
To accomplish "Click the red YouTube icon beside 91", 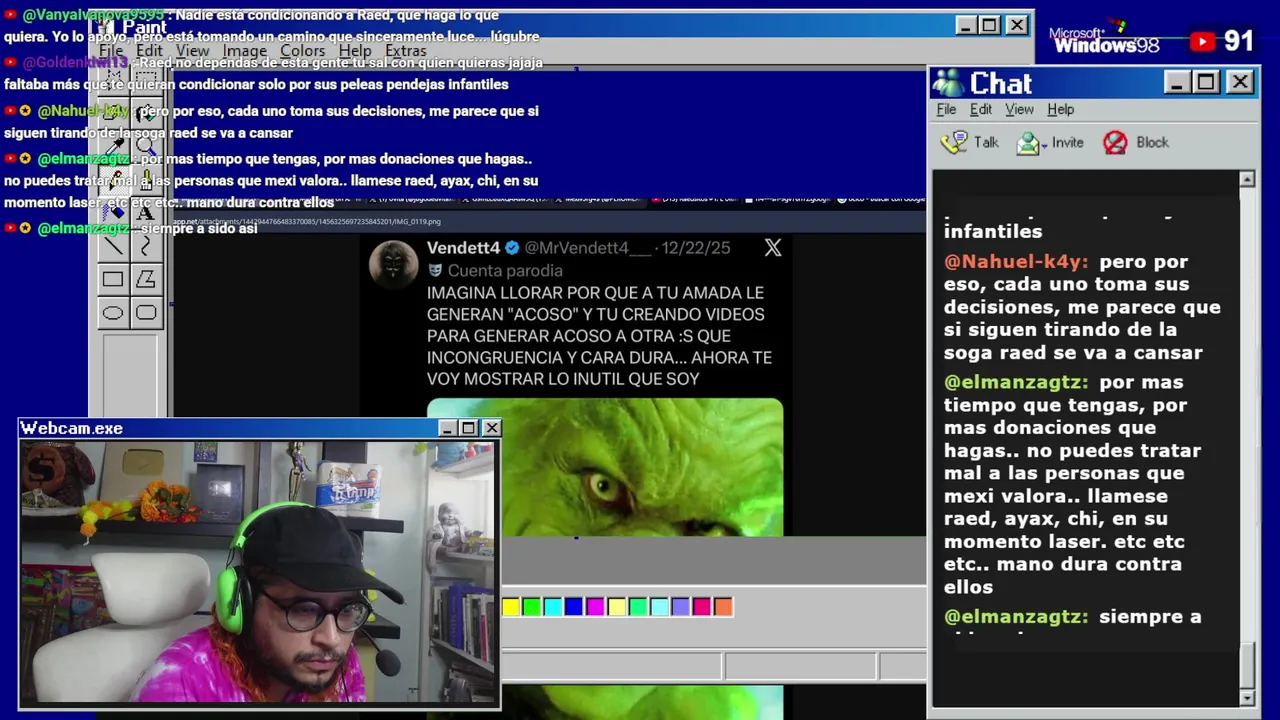I will pos(1203,41).
